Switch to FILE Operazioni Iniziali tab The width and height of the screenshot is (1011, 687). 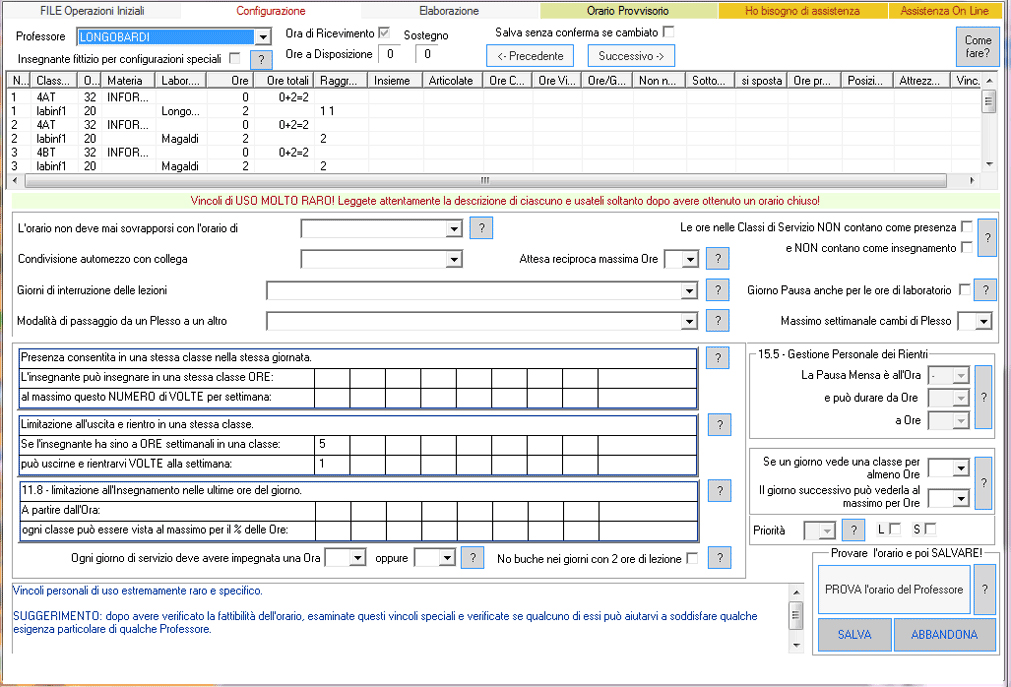[92, 11]
